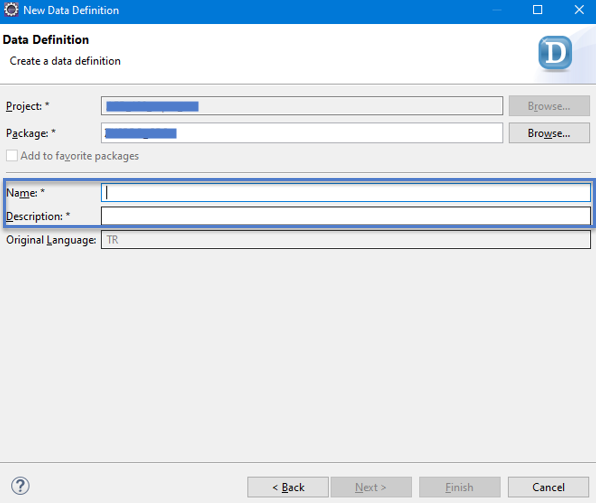Cancel the data definition wizard

pos(548,487)
